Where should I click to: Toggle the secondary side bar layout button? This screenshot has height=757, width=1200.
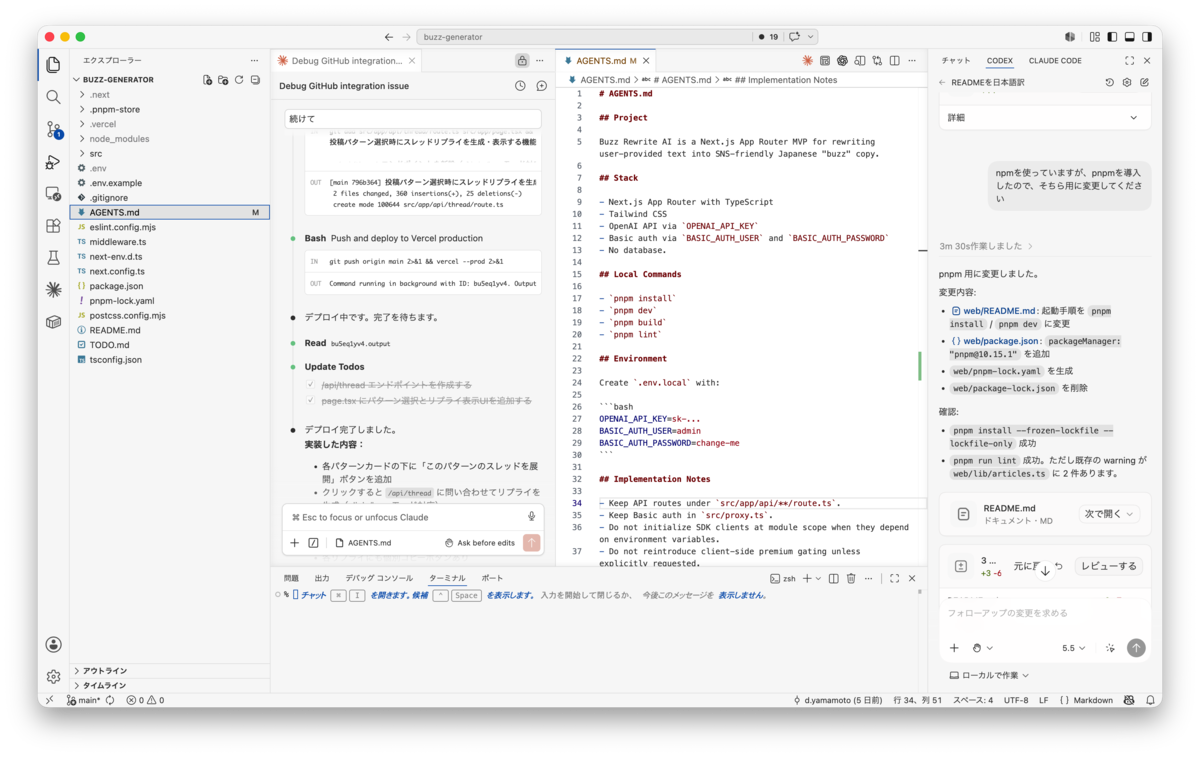(x=1147, y=37)
